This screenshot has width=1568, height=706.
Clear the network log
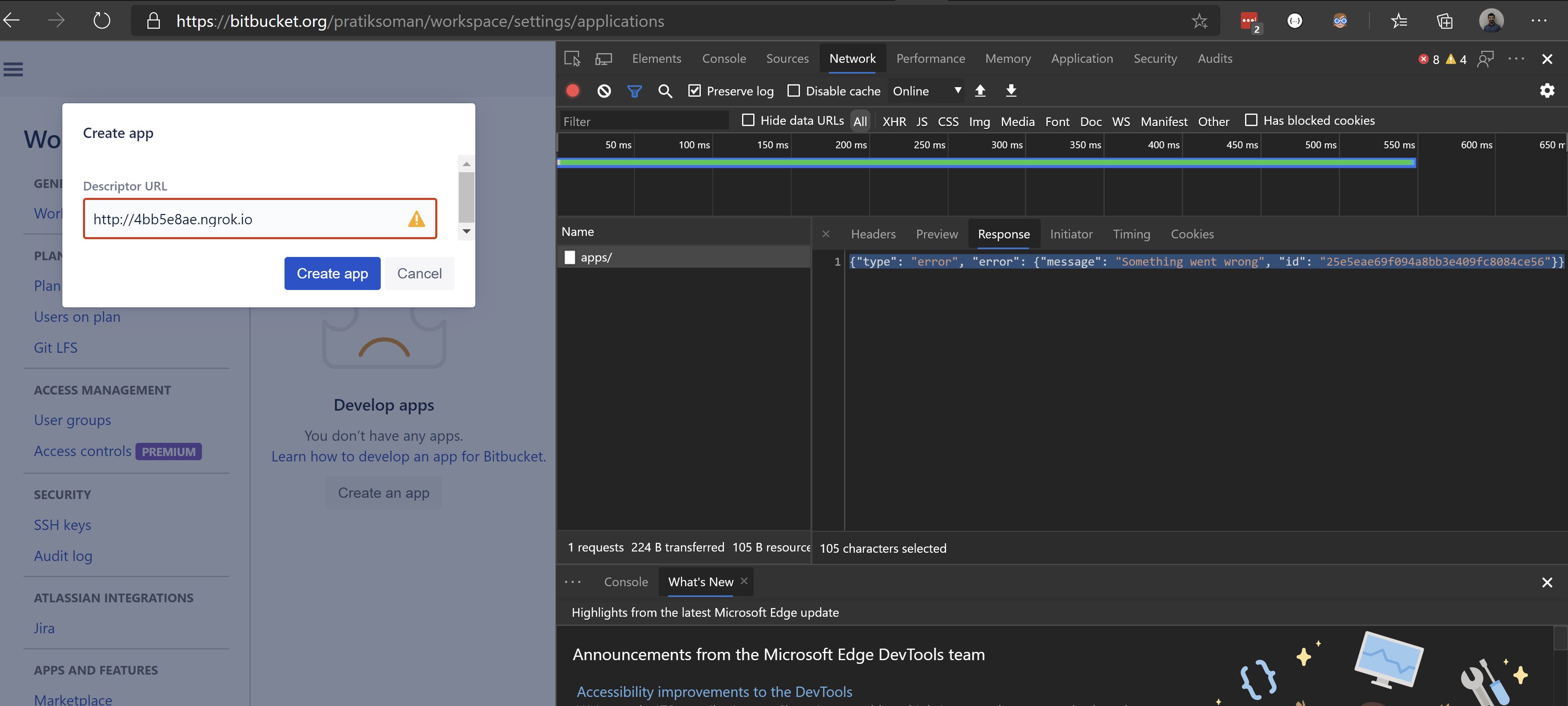point(604,91)
